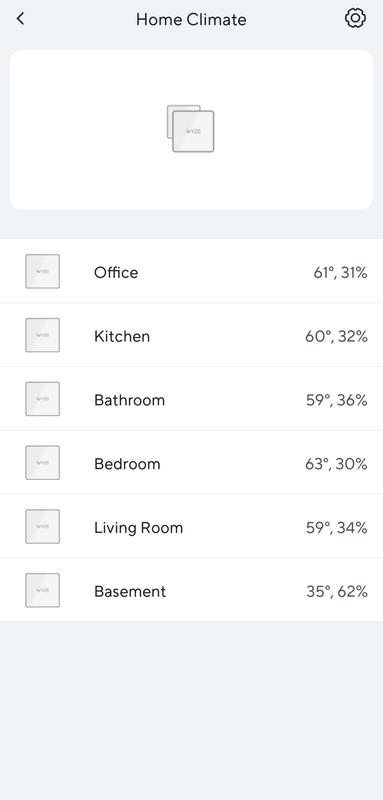Tap Basement reading 35°, 62%
Viewport: 383px width, 800px height.
(x=337, y=591)
